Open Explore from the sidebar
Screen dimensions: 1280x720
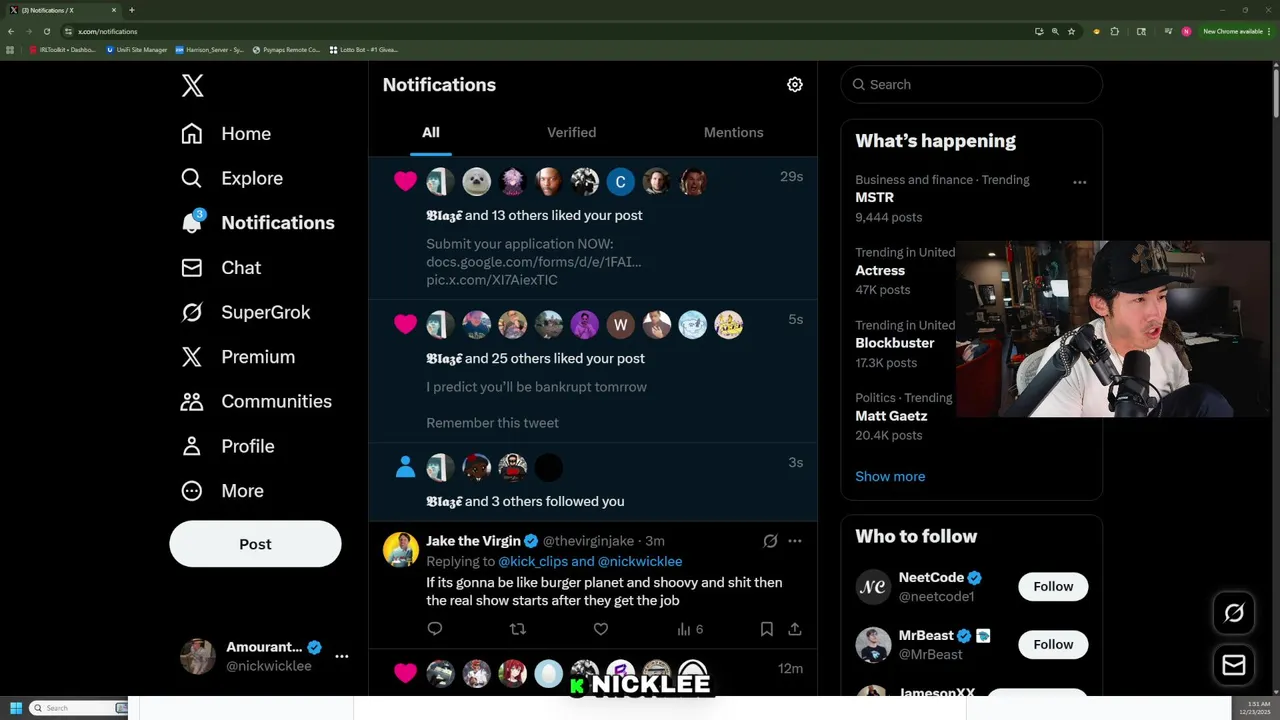point(232,178)
